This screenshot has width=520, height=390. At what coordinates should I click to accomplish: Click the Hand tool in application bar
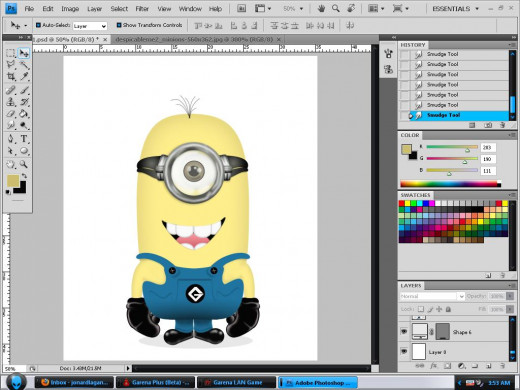coord(321,9)
